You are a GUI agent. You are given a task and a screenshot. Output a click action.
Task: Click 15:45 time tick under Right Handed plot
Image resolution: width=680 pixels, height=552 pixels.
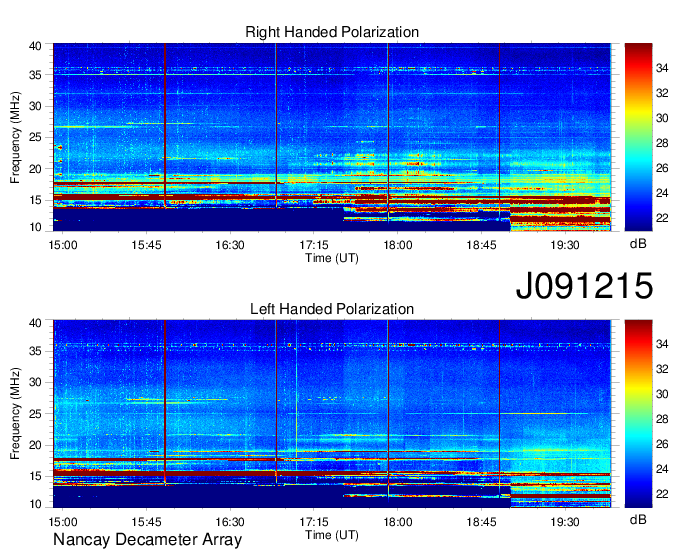pyautogui.click(x=147, y=245)
